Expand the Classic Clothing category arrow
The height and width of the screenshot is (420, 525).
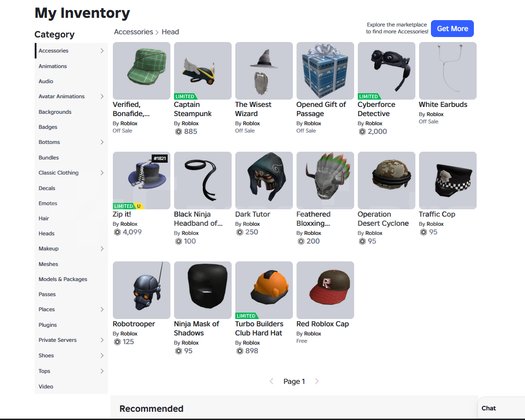102,173
